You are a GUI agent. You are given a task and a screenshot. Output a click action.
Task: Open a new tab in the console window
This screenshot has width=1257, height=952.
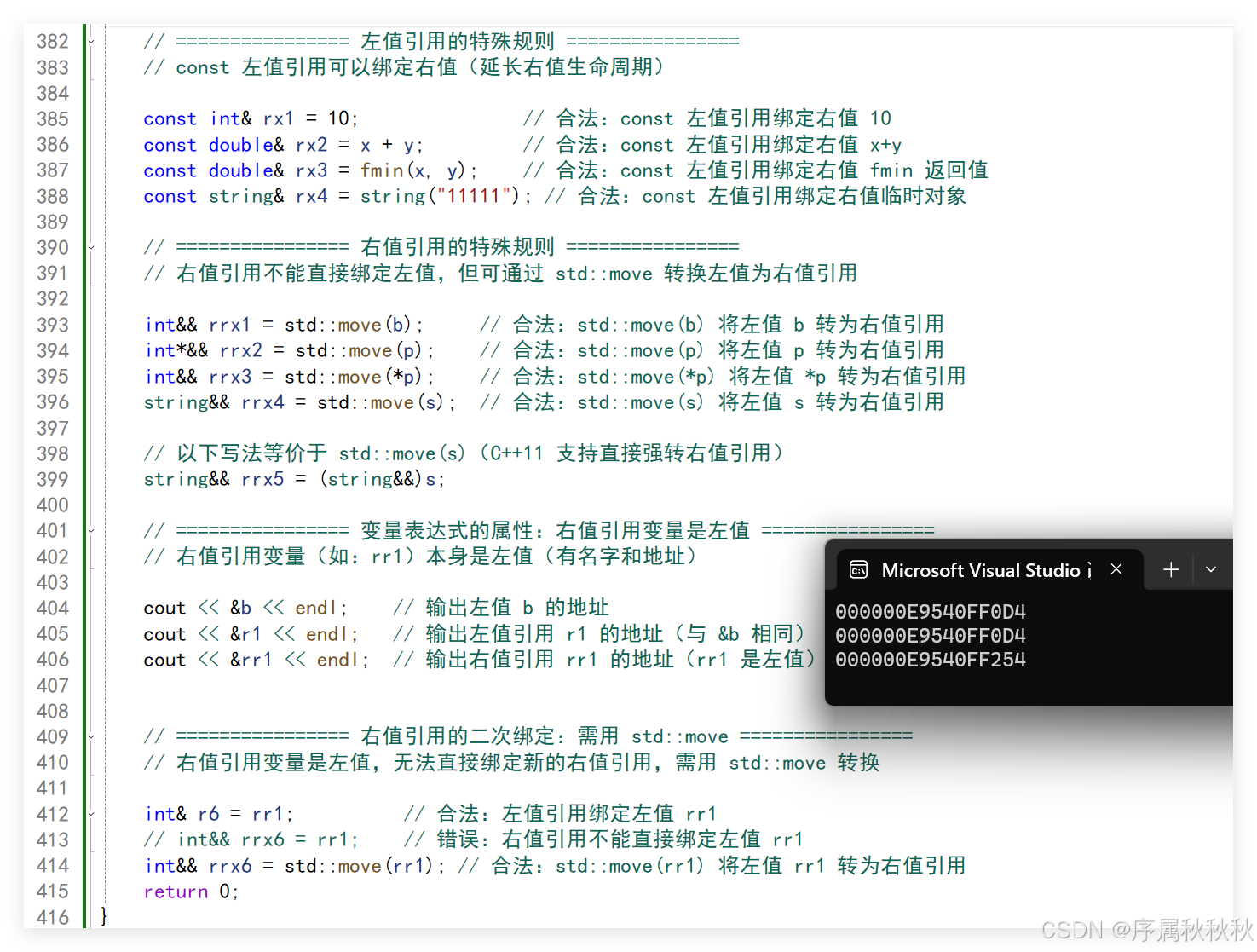(1171, 569)
